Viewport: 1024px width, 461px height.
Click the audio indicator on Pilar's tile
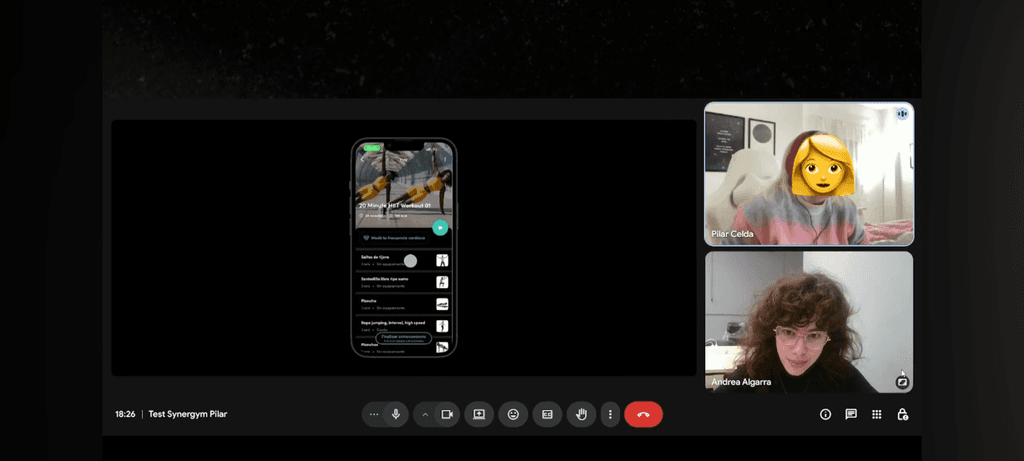coord(902,114)
